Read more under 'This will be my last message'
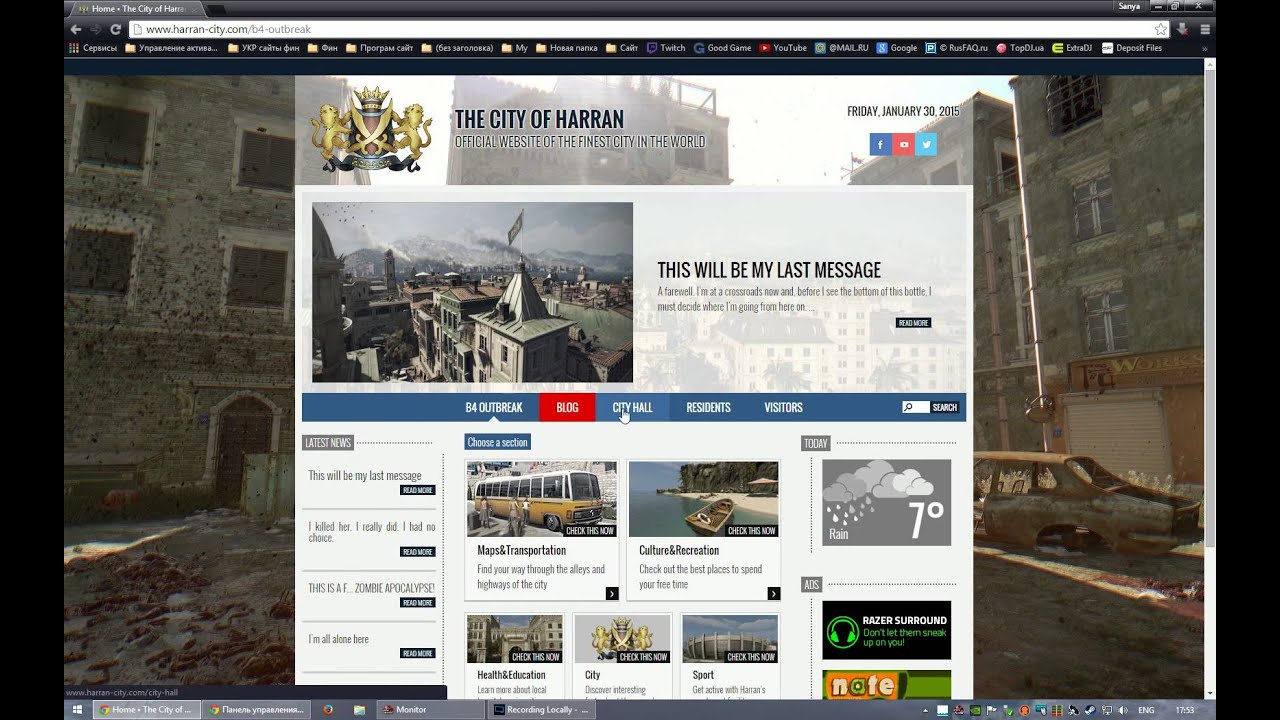Screen dimensions: 1280x720 [x=418, y=490]
